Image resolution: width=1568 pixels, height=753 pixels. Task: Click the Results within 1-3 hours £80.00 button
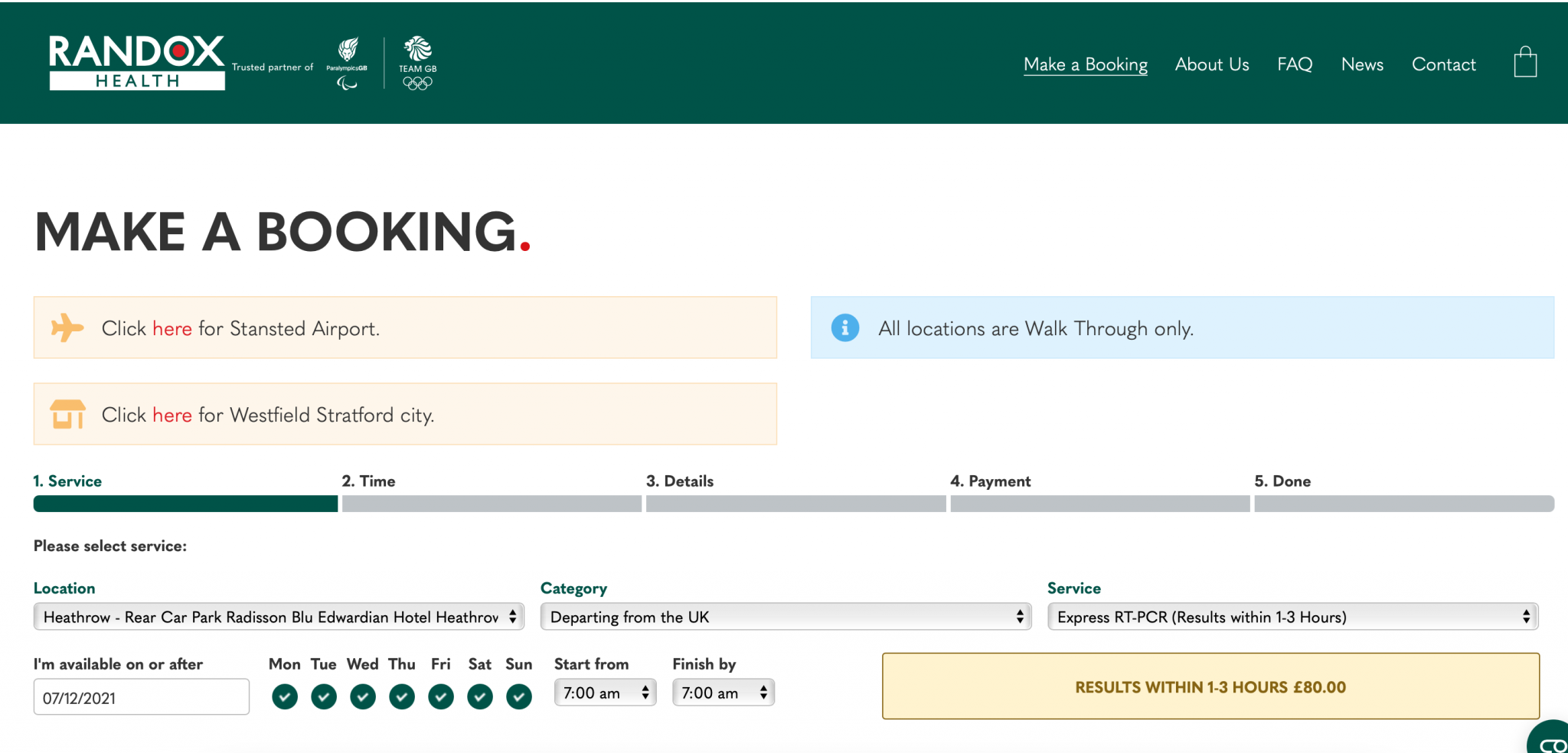1210,686
